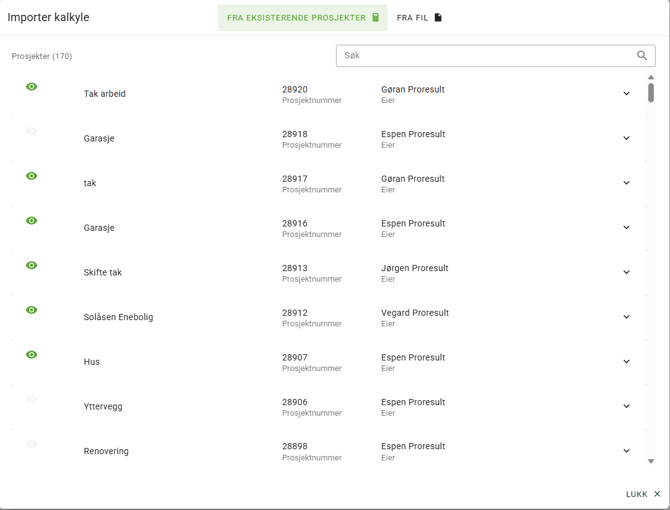Toggle eye icon for project 28917 tak
This screenshot has height=510, width=670.
tap(32, 176)
